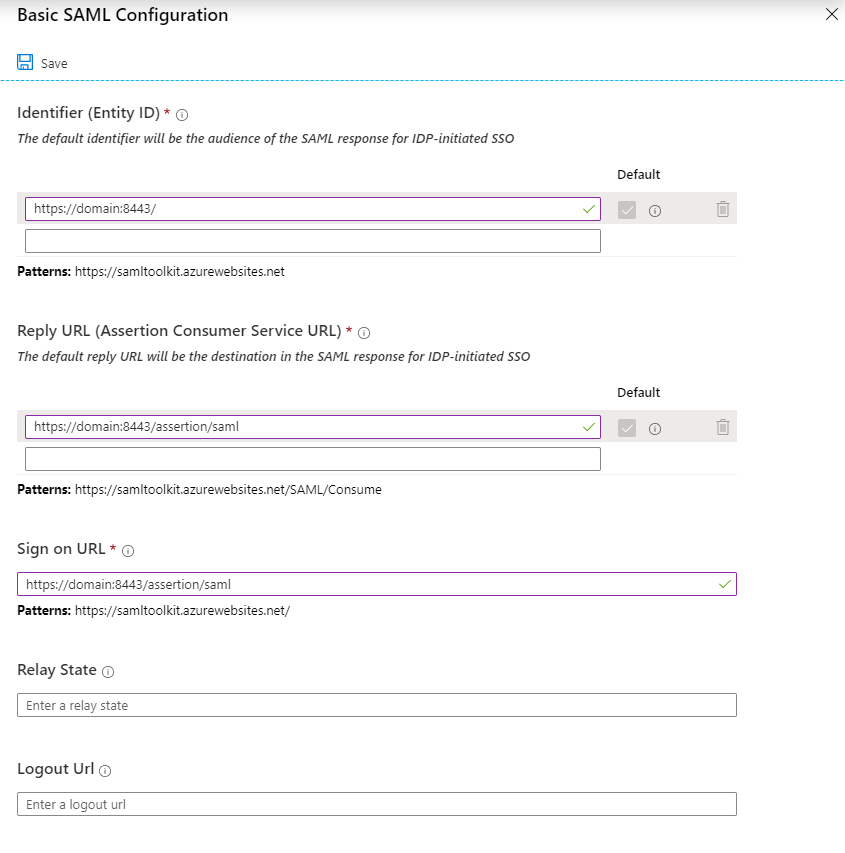Image resolution: width=845 pixels, height=853 pixels.
Task: Click the info icon next to Reply URL label
Action: tap(364, 334)
